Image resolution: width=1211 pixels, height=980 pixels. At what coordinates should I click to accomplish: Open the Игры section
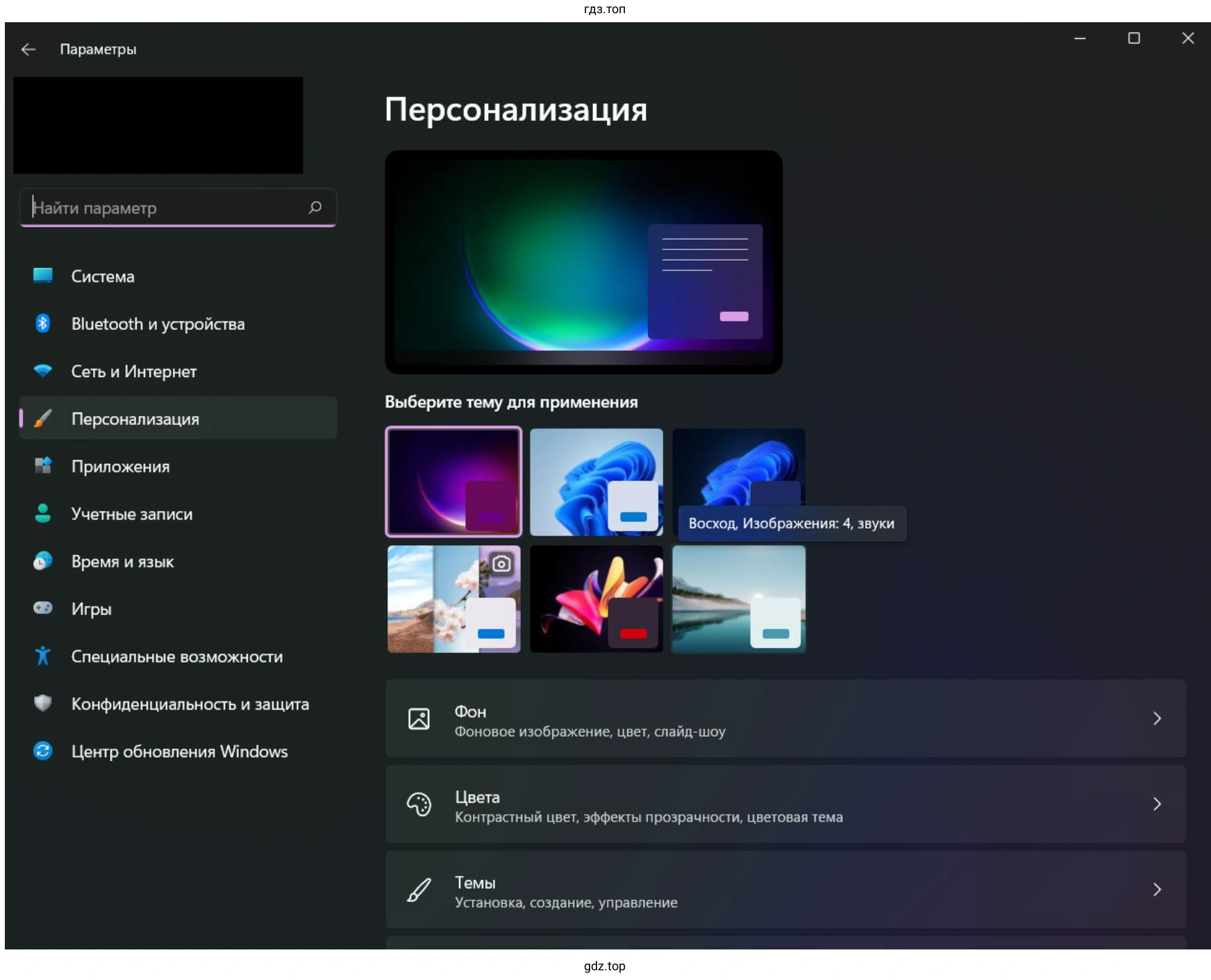tap(178, 608)
